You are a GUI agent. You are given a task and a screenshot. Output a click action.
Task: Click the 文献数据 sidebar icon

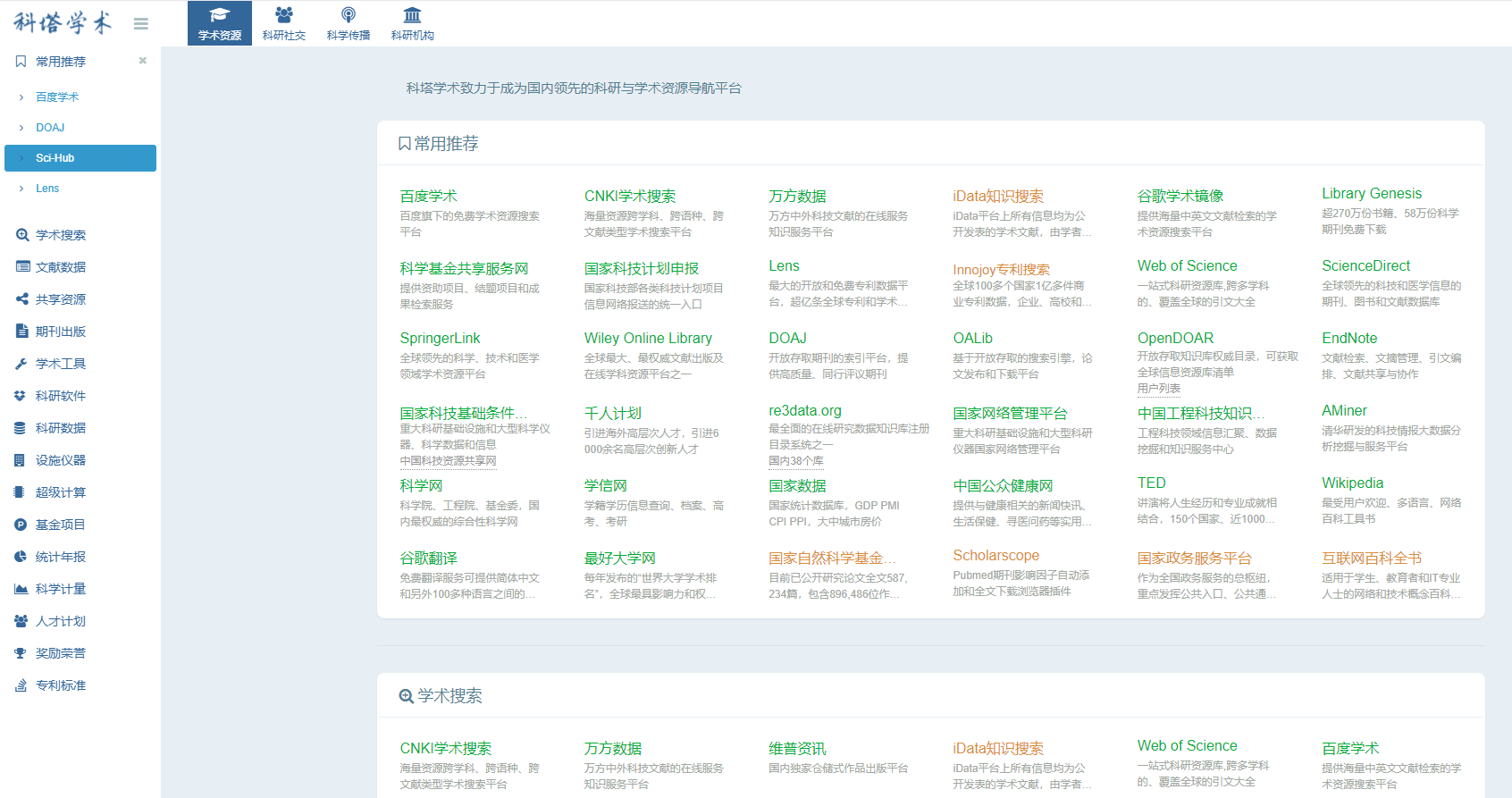[22, 267]
